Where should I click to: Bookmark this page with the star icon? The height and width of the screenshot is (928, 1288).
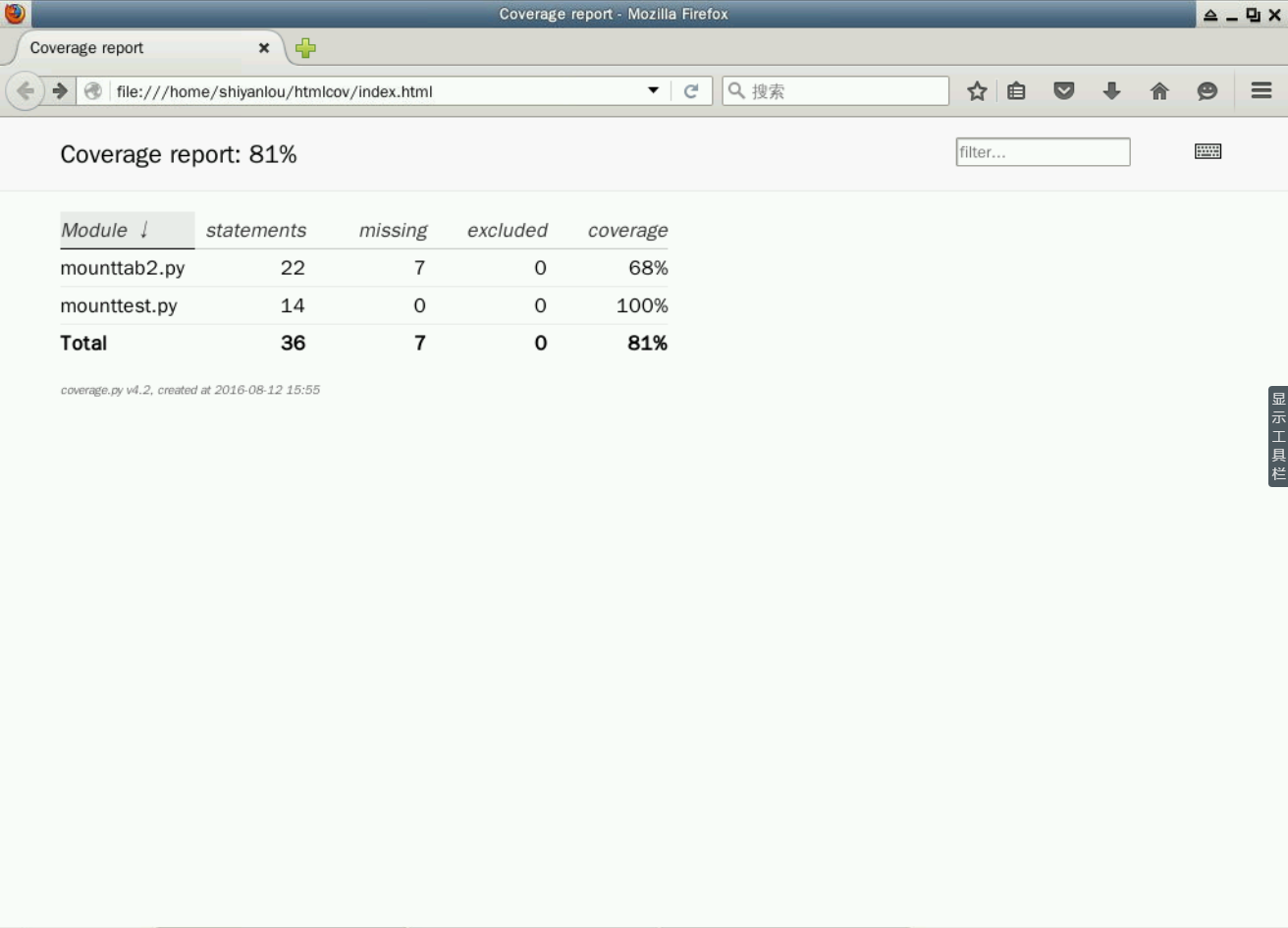[x=977, y=91]
